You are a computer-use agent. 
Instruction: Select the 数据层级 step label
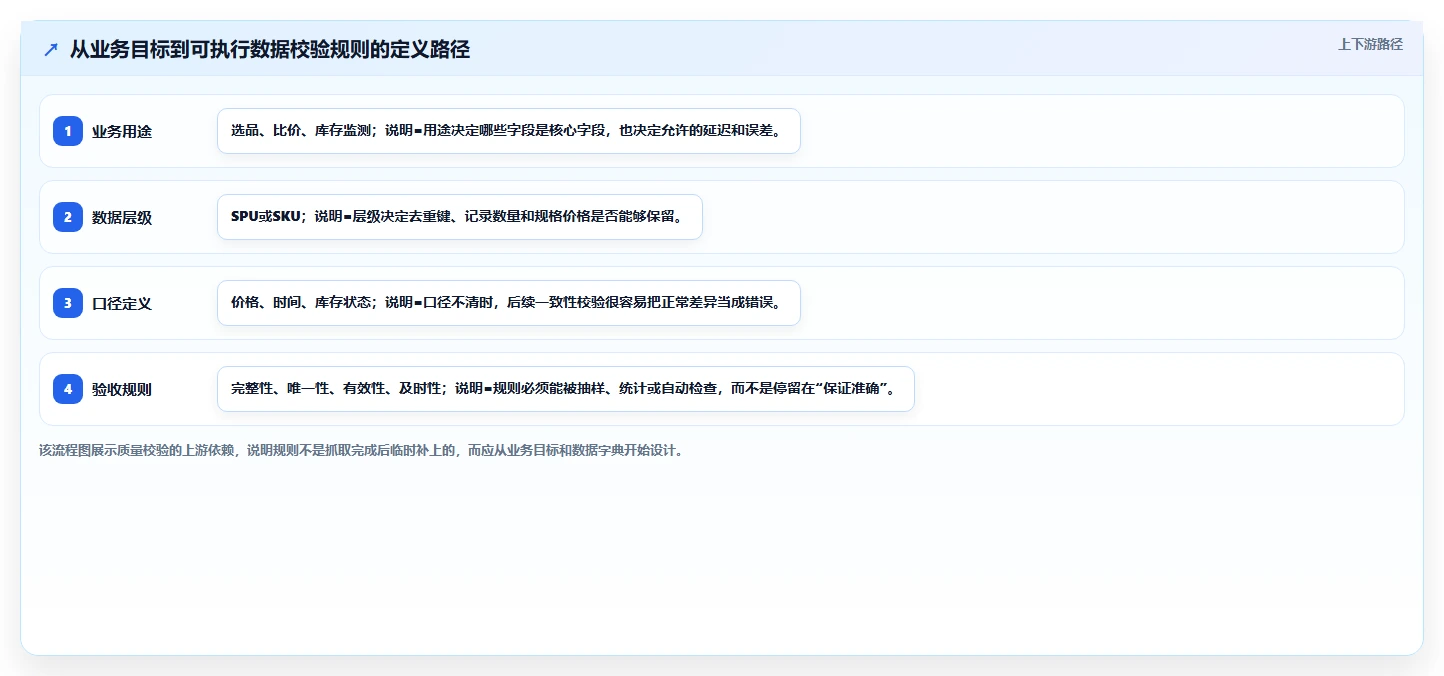pyautogui.click(x=122, y=217)
